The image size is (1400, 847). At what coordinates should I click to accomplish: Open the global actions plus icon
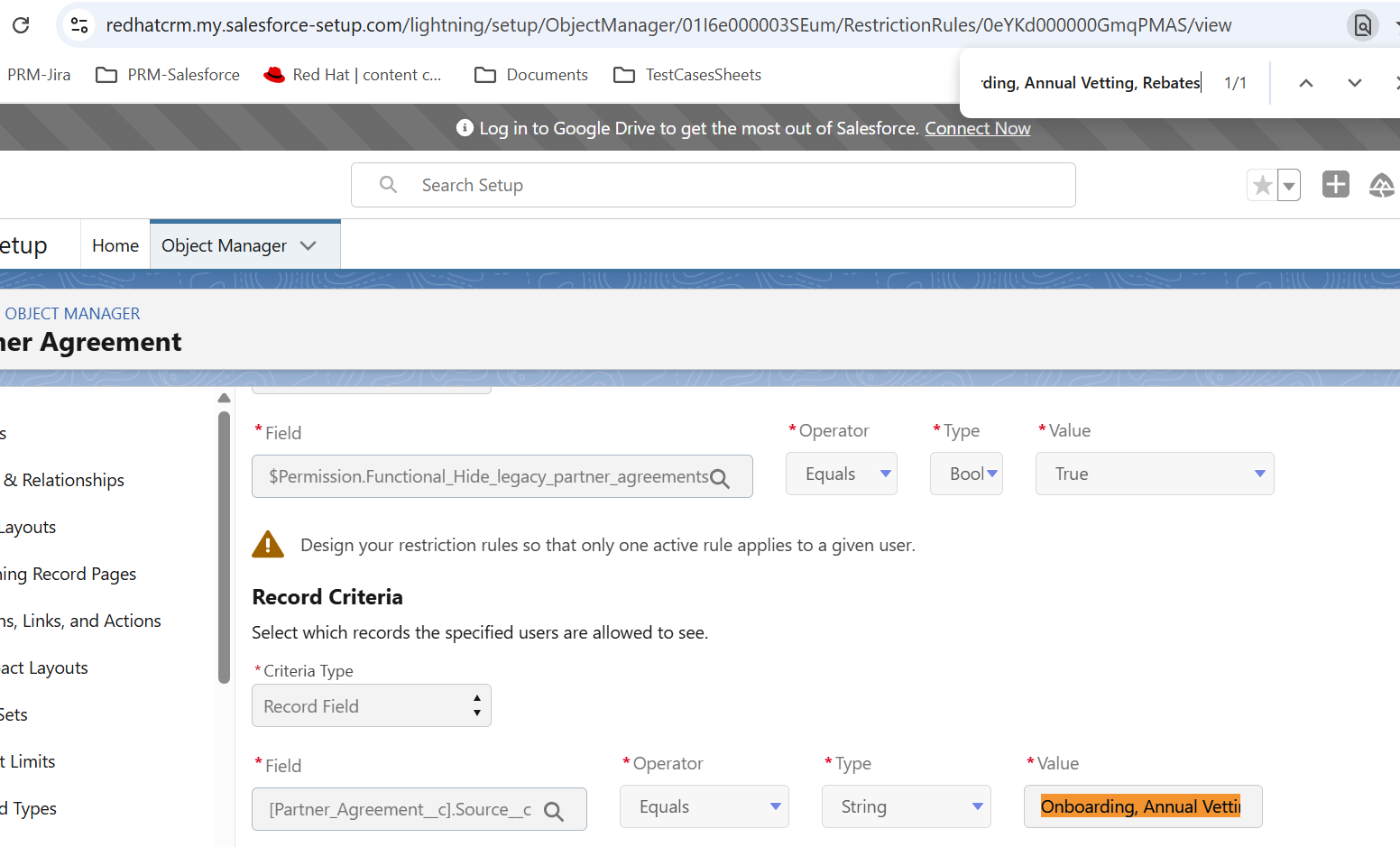click(1335, 184)
